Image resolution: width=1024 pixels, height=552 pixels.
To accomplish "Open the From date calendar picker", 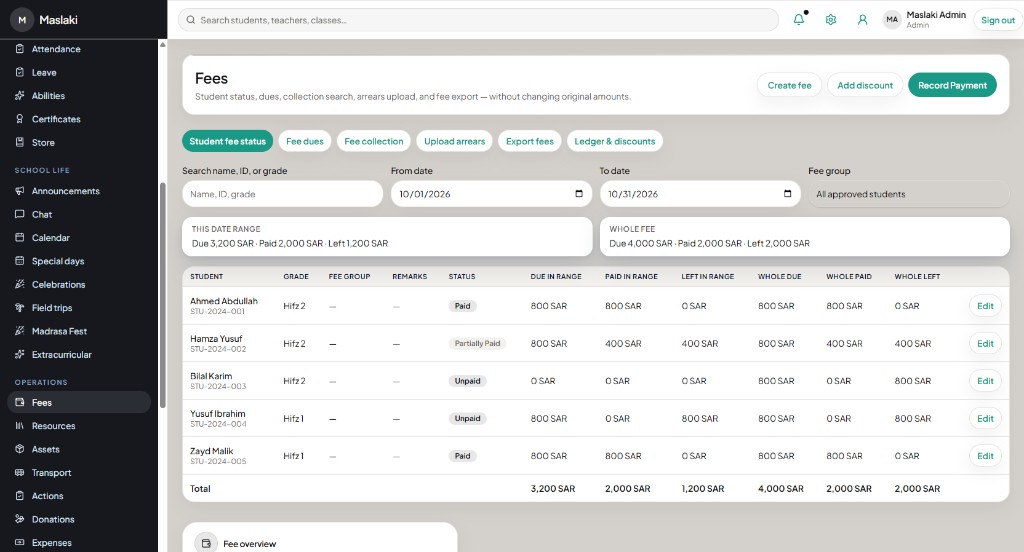I will (x=579, y=193).
